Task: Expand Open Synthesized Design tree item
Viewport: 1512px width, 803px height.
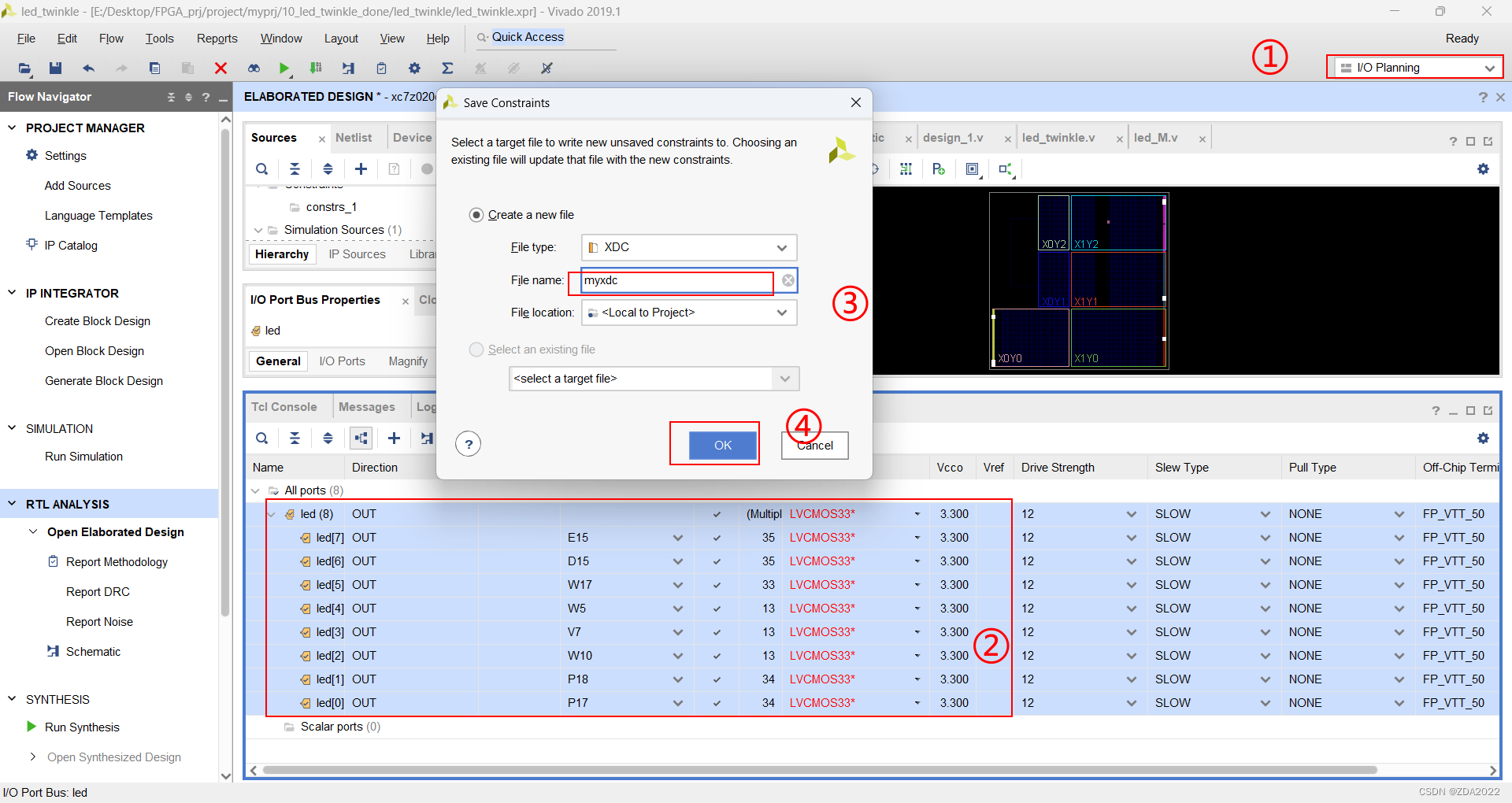Action: tap(32, 757)
